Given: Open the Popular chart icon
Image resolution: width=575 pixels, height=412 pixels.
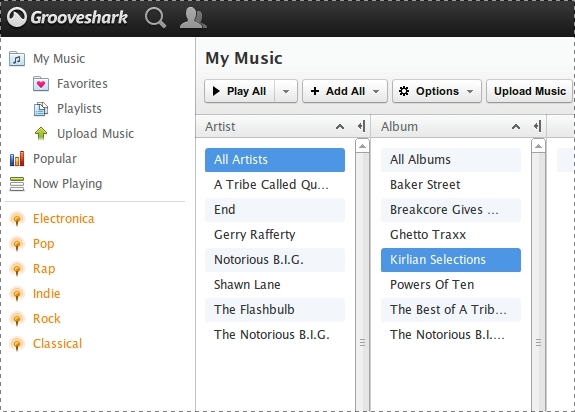Looking at the screenshot, I should pyautogui.click(x=17, y=159).
